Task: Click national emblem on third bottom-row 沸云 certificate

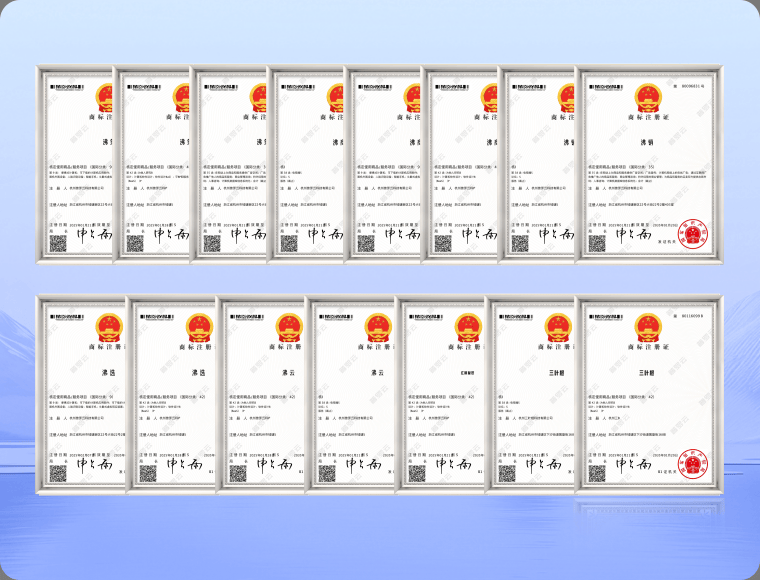Action: tap(289, 328)
